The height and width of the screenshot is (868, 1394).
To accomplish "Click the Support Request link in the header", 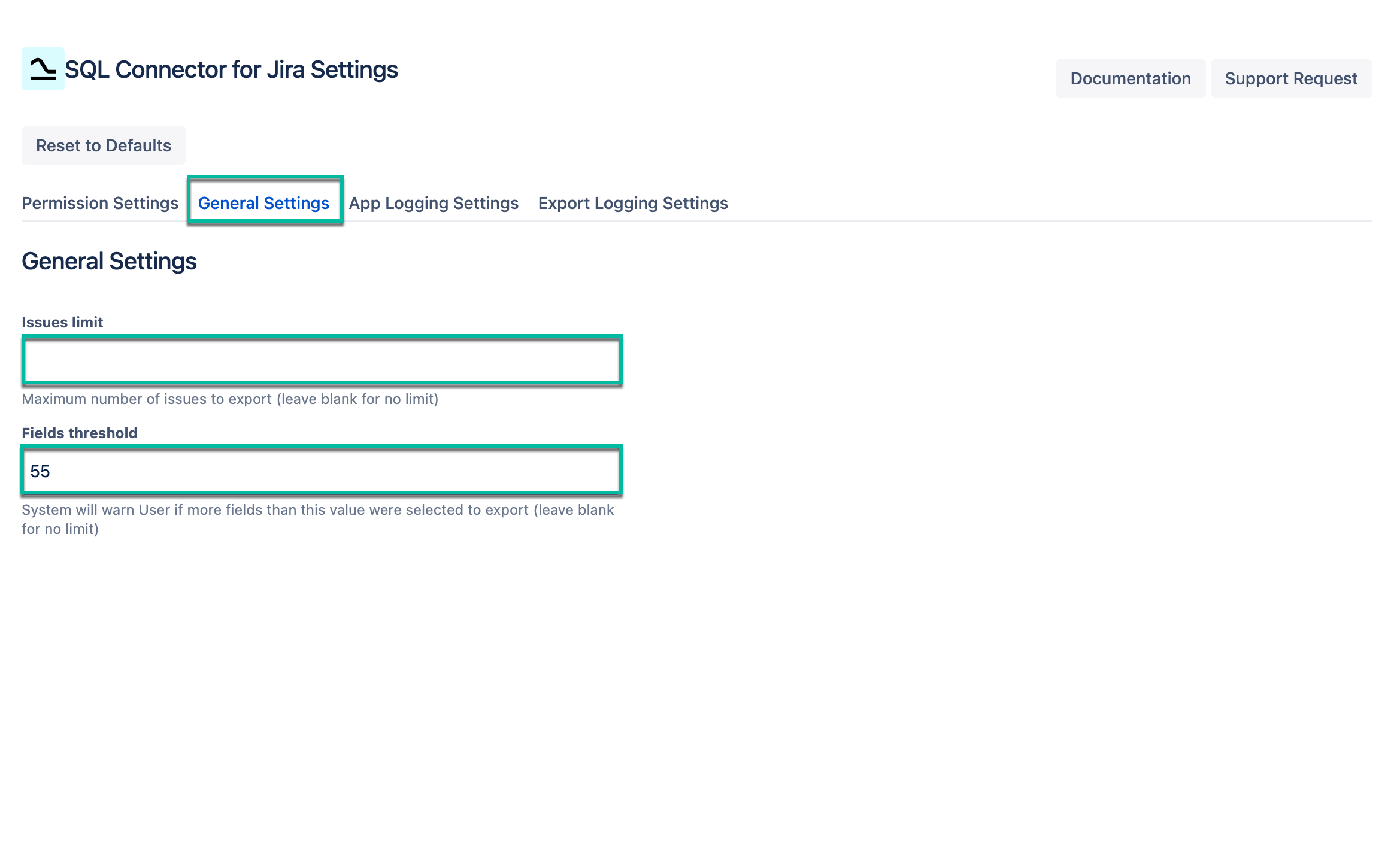I will pyautogui.click(x=1291, y=78).
